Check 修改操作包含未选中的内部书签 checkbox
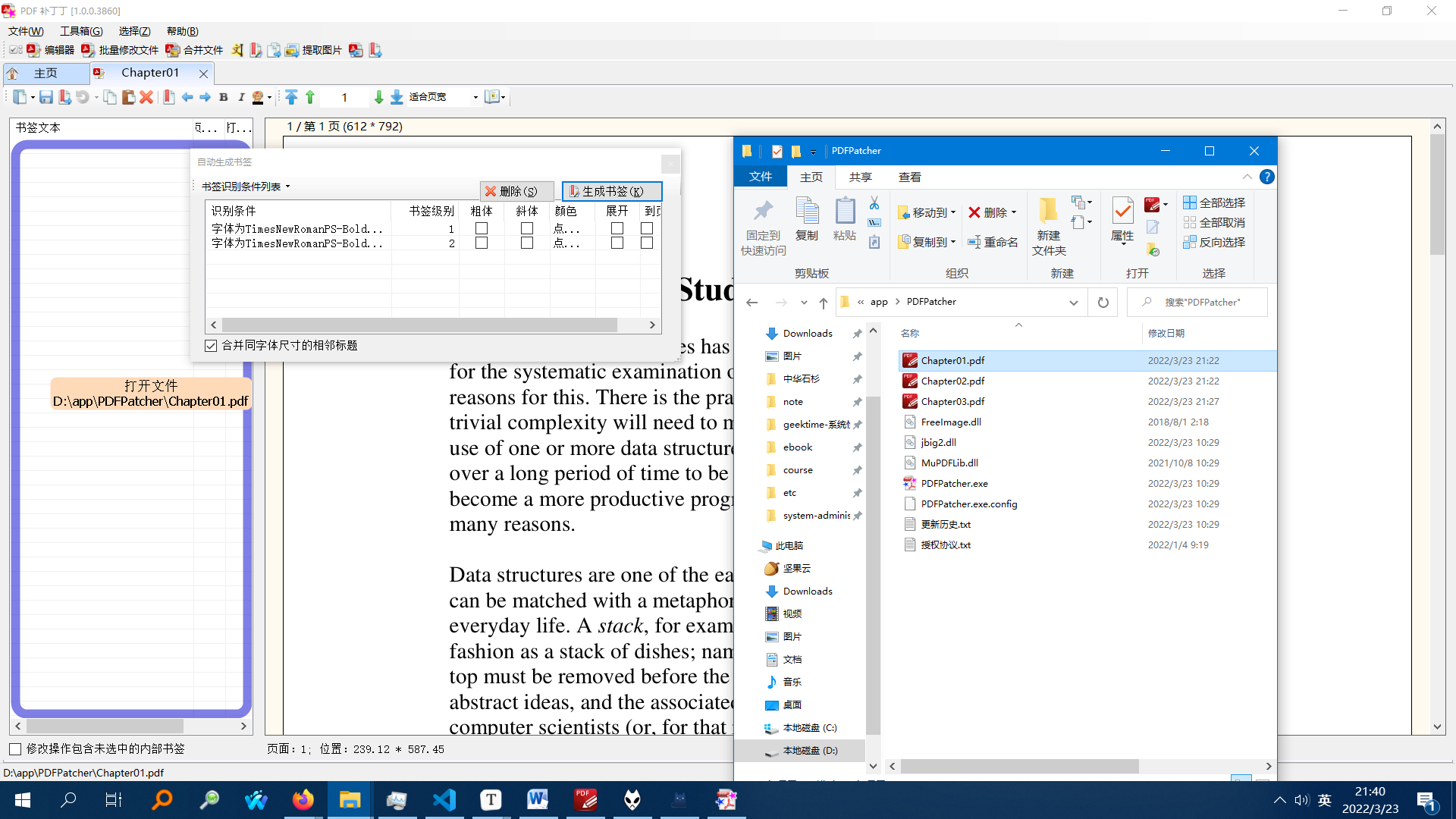The height and width of the screenshot is (819, 1456). click(x=15, y=749)
